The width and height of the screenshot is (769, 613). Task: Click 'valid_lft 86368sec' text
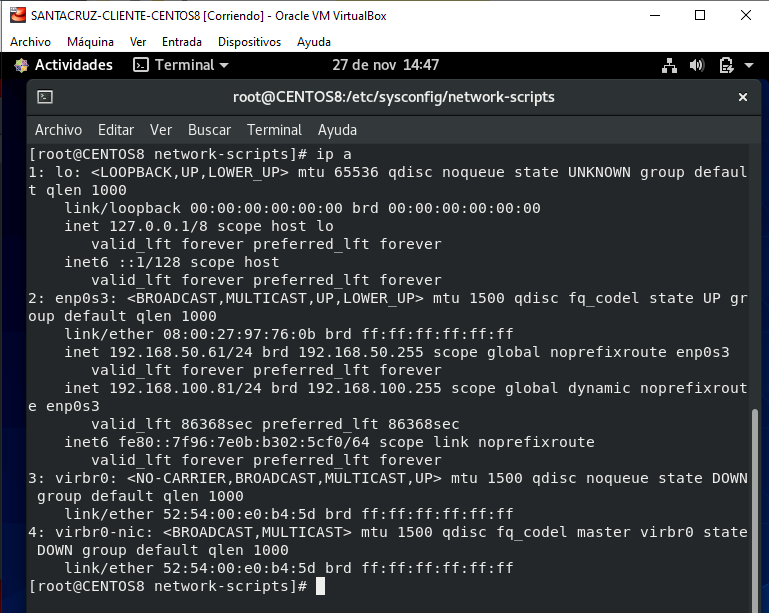[x=172, y=424]
